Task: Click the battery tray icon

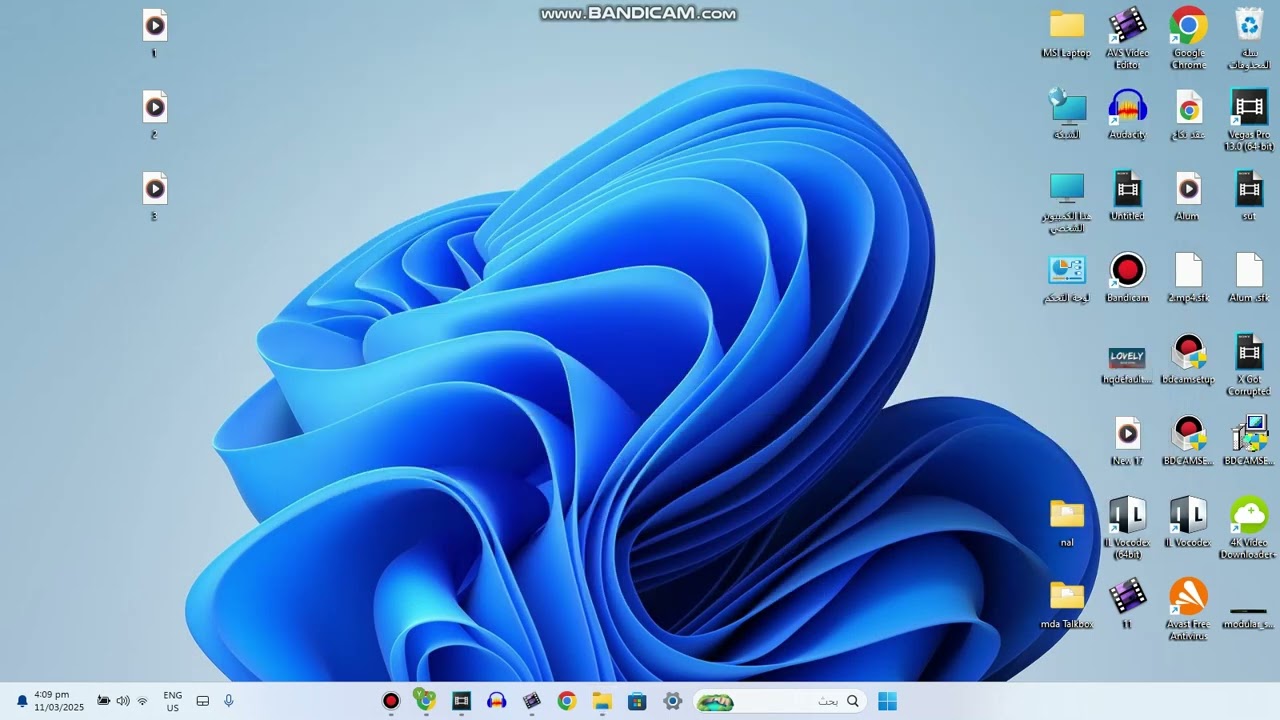Action: 103,701
